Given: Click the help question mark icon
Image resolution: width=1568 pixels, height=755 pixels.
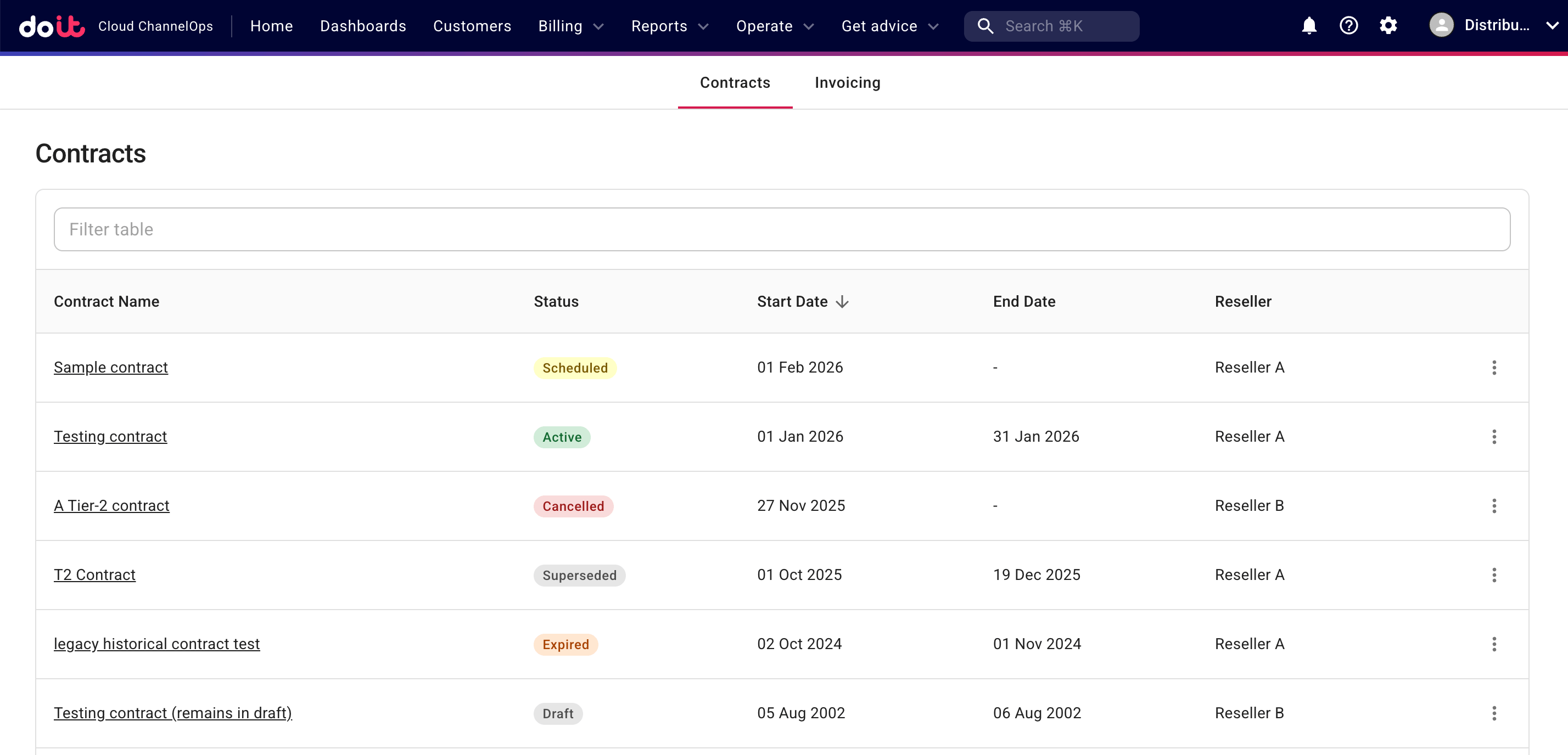Looking at the screenshot, I should click(x=1348, y=26).
